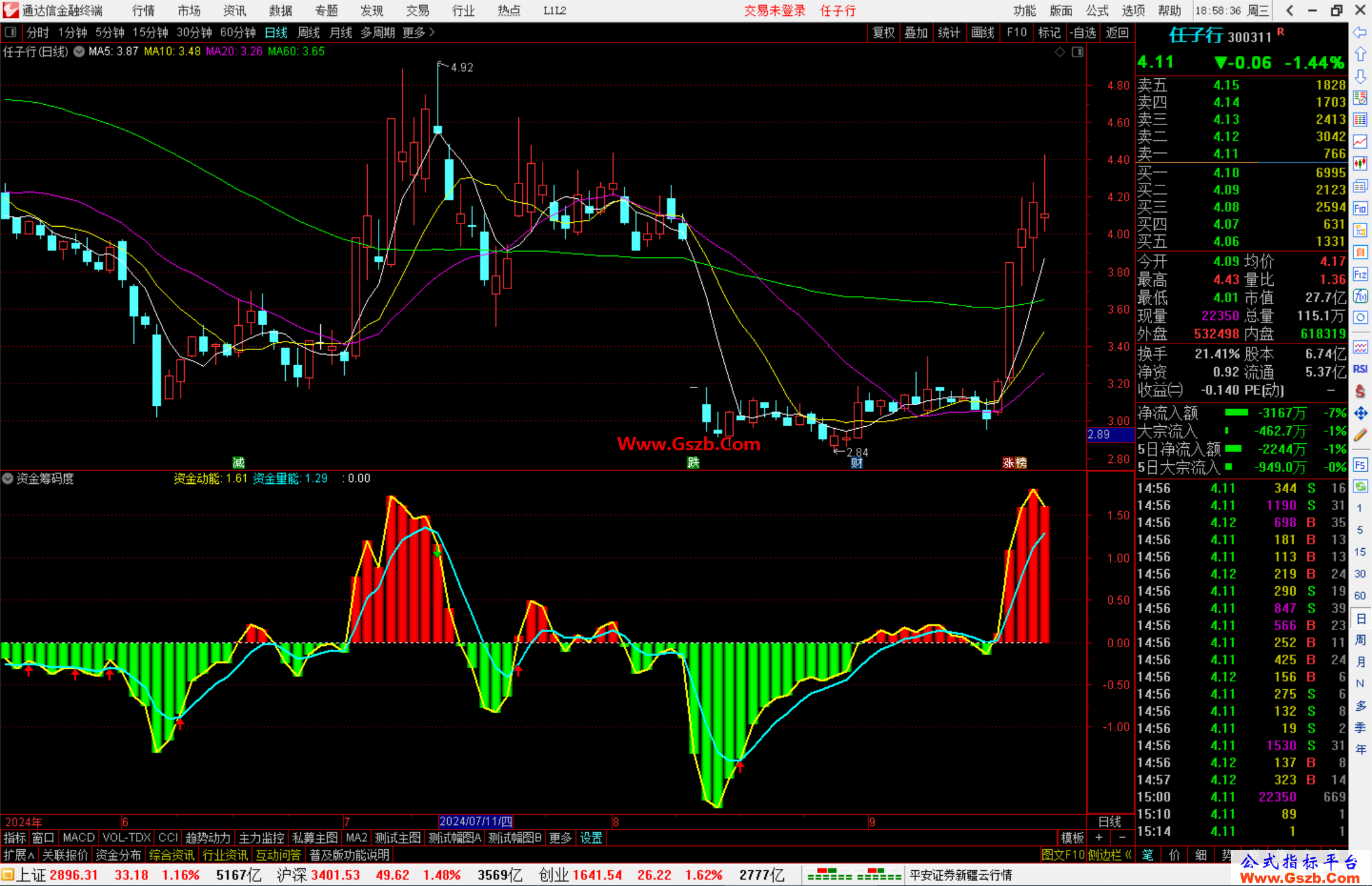Click the up arrow icon in right sidebar
Viewport: 1372px width, 886px height.
coord(1360,55)
